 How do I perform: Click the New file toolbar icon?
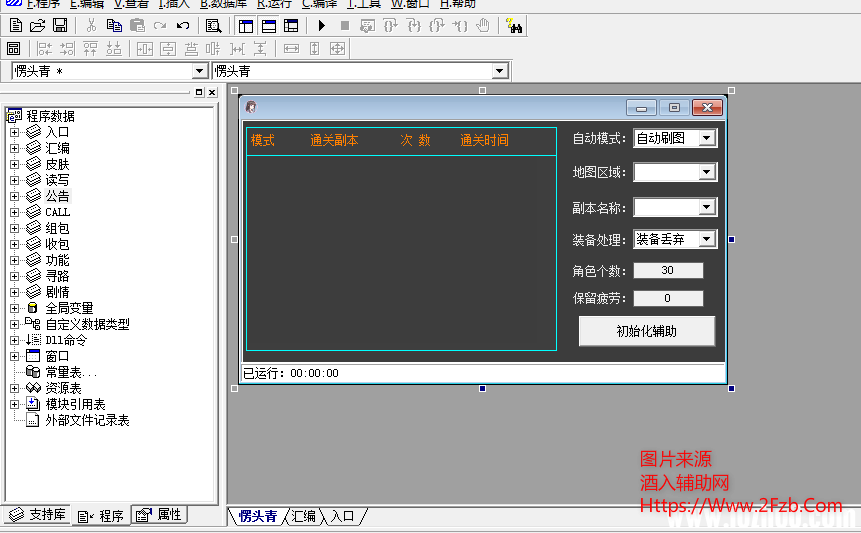15,25
